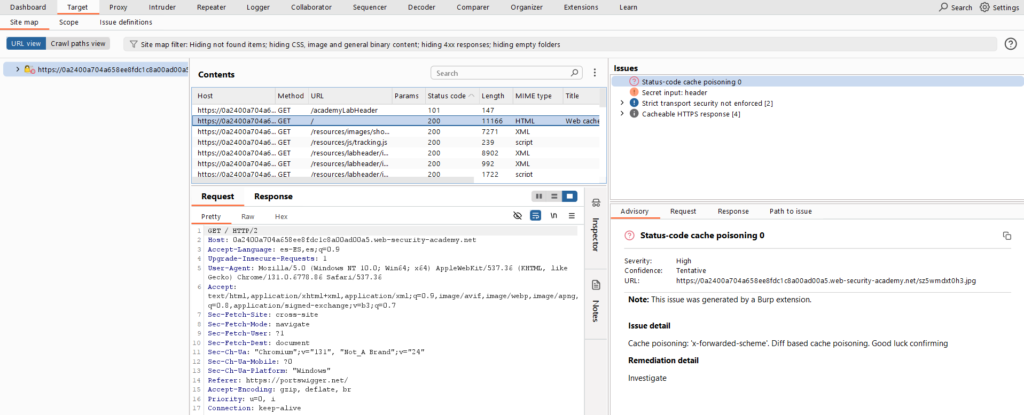Open the message editor hamburger menu
Viewport: 1024px width, 415px height.
(571, 215)
